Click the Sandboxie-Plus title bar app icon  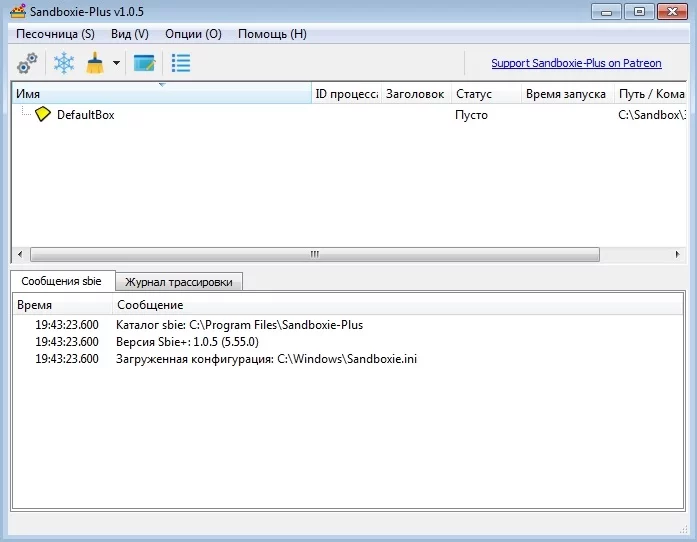click(x=18, y=11)
